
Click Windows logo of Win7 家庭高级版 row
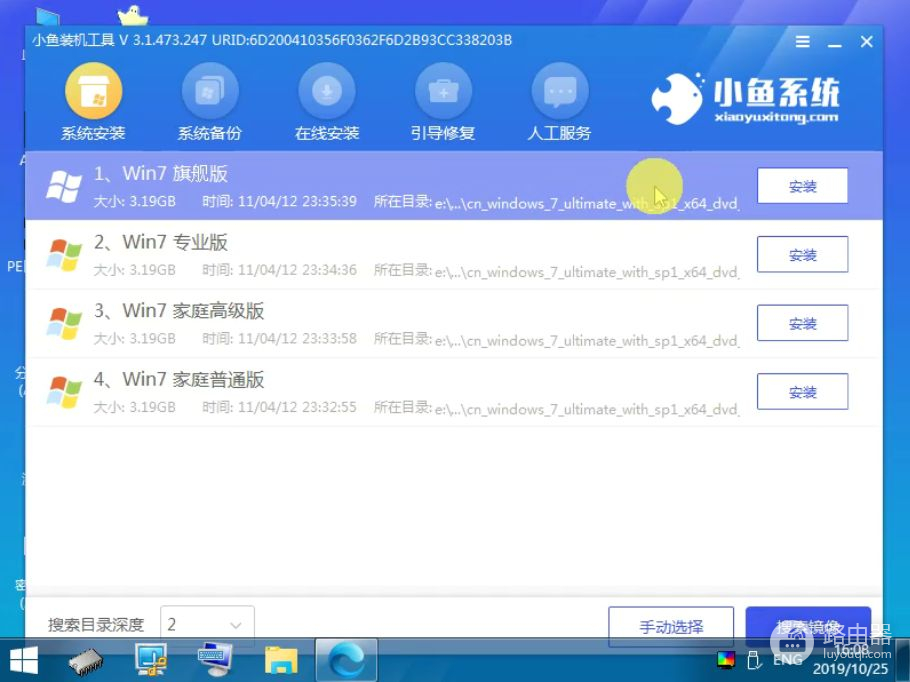pyautogui.click(x=64, y=323)
